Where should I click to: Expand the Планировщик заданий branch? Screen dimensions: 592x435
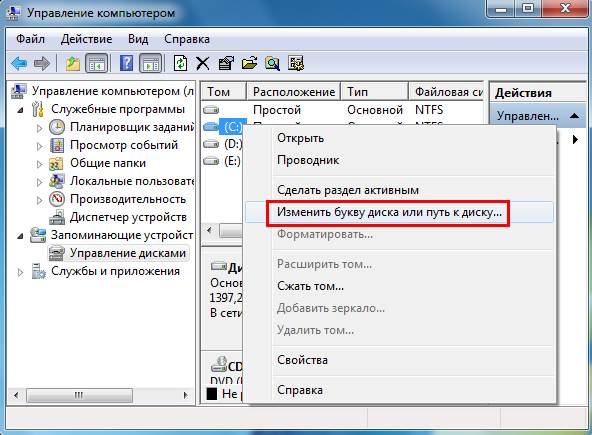coord(39,128)
